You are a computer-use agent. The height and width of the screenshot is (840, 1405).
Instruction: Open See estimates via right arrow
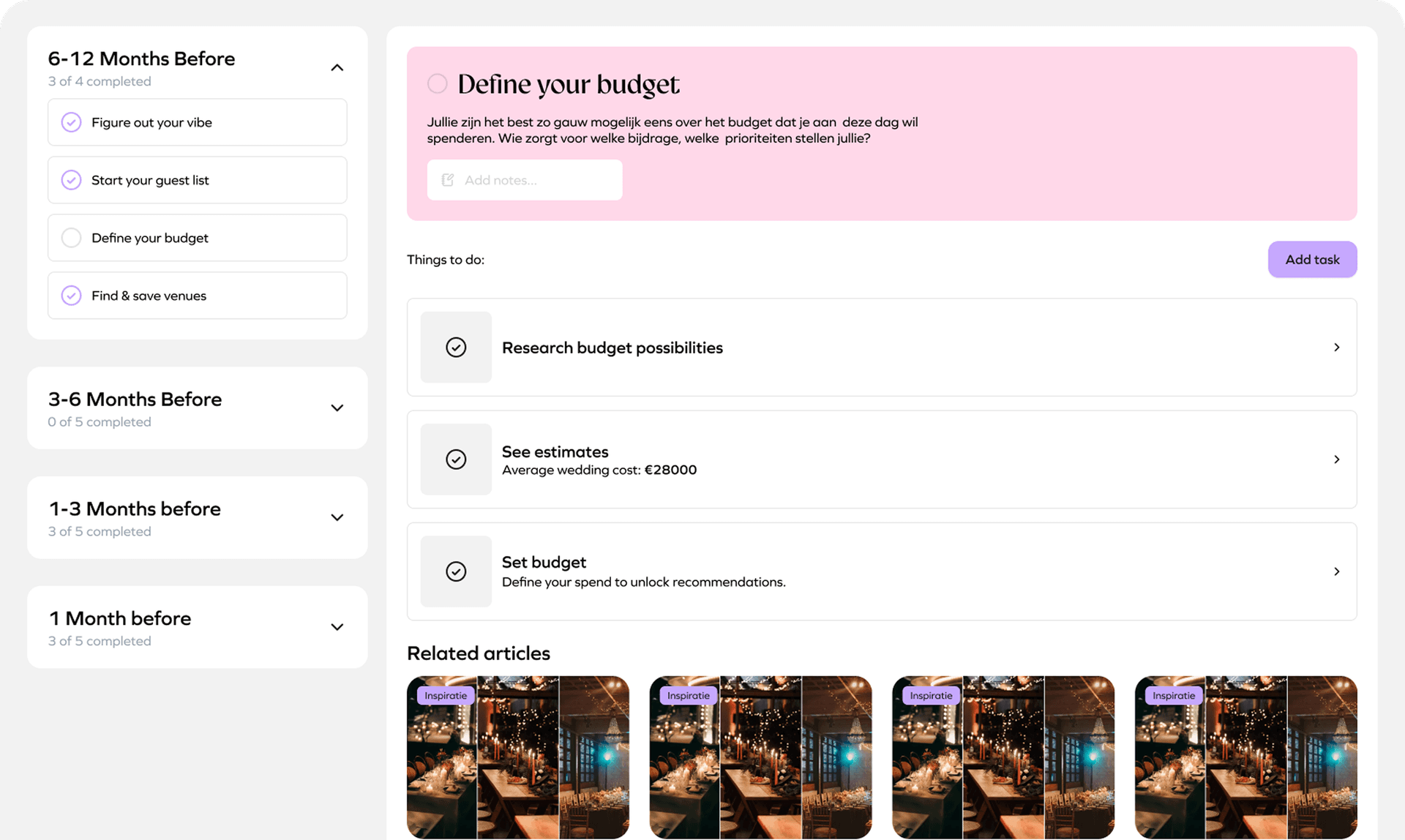click(x=1336, y=459)
